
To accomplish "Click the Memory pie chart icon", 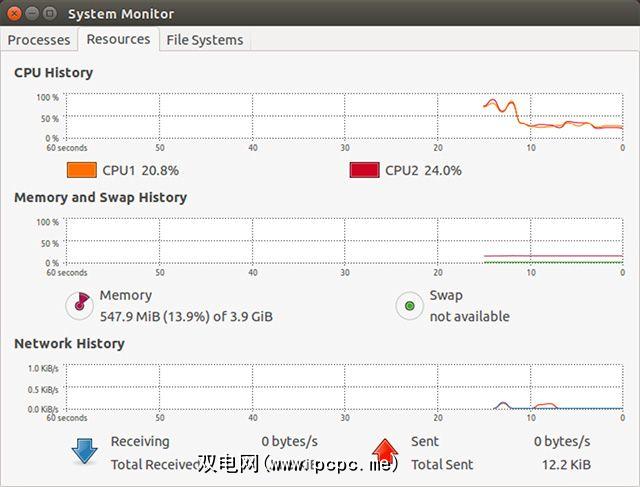I will 79,305.
